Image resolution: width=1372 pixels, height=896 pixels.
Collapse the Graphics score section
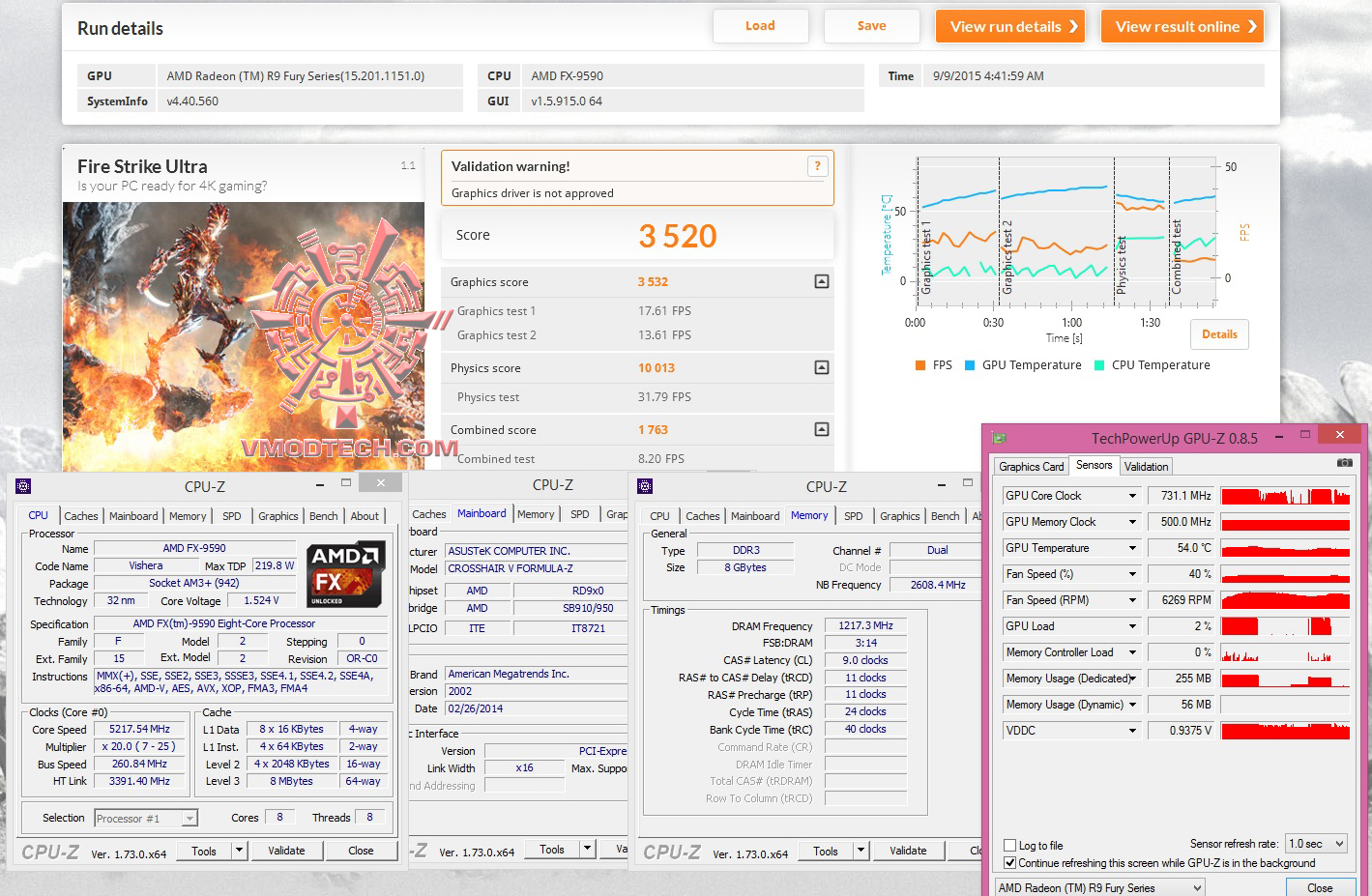822,281
